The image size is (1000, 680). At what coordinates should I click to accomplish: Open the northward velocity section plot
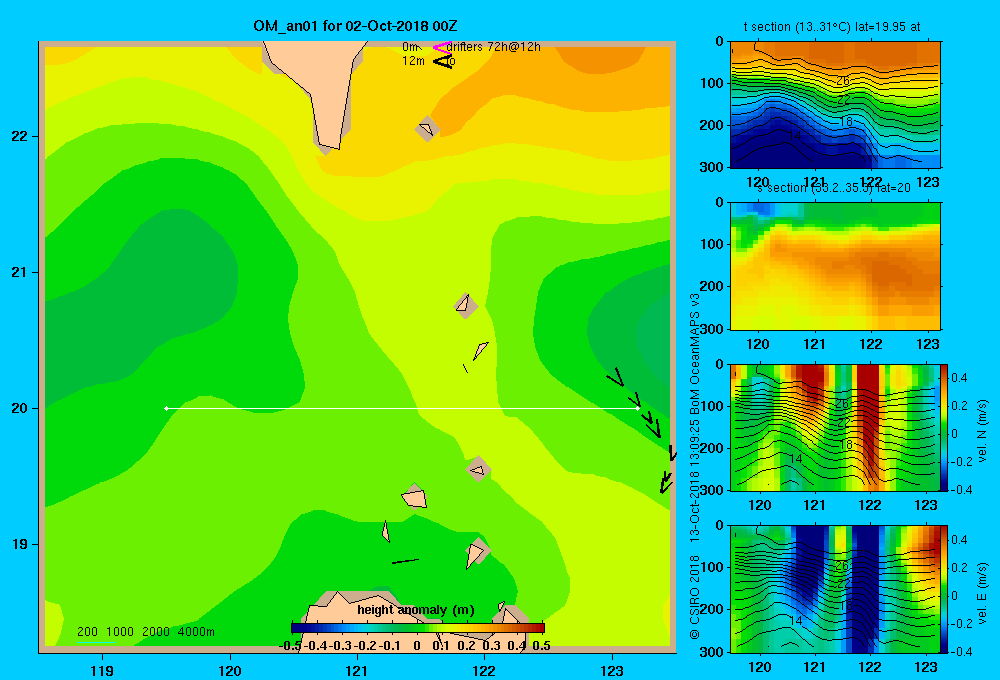point(835,427)
